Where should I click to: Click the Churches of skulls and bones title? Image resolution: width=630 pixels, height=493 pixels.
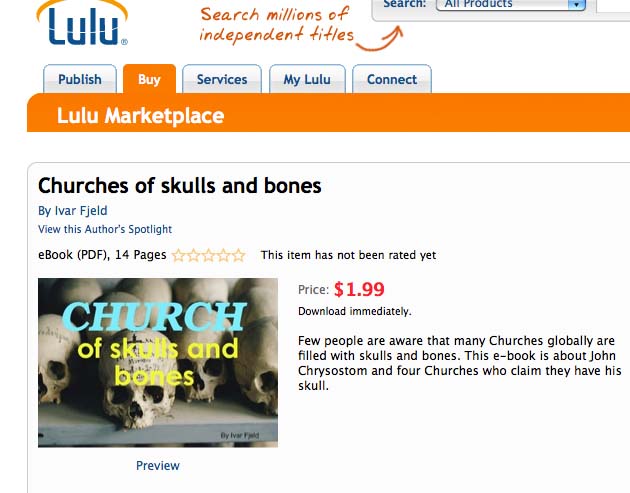[x=180, y=186]
